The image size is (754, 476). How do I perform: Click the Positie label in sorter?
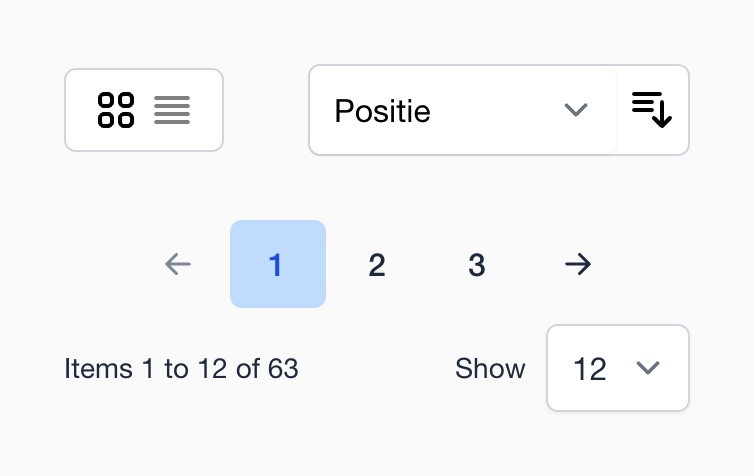[x=382, y=111]
